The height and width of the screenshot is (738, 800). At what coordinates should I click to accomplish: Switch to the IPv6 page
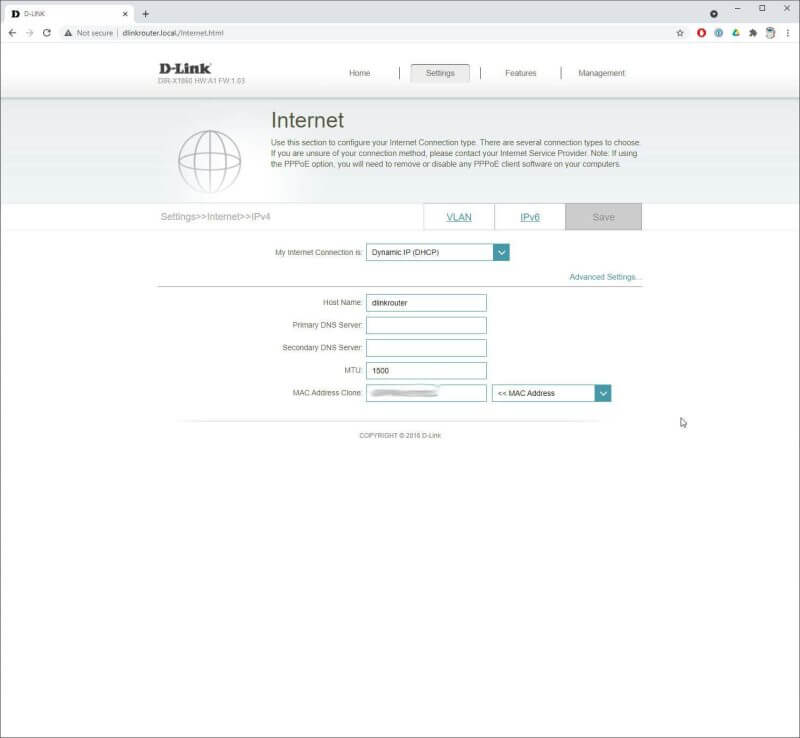click(x=530, y=217)
